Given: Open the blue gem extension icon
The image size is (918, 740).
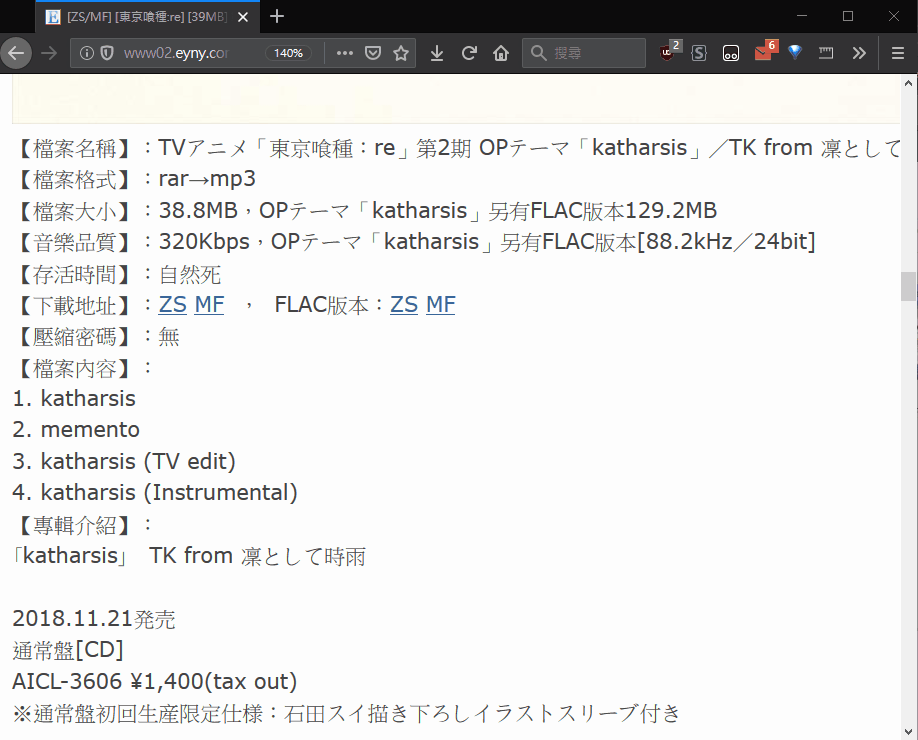Looking at the screenshot, I should tap(794, 53).
